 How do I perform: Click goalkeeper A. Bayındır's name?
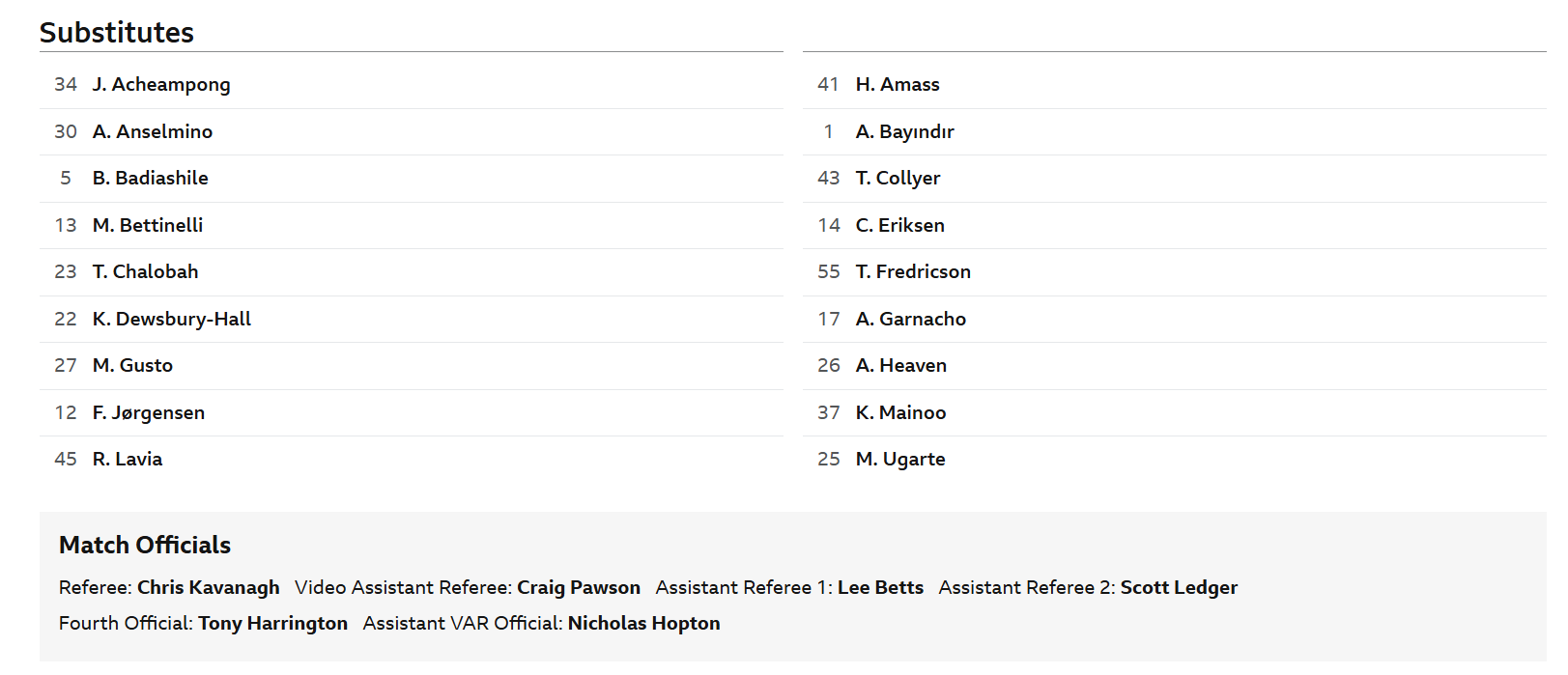tap(905, 131)
